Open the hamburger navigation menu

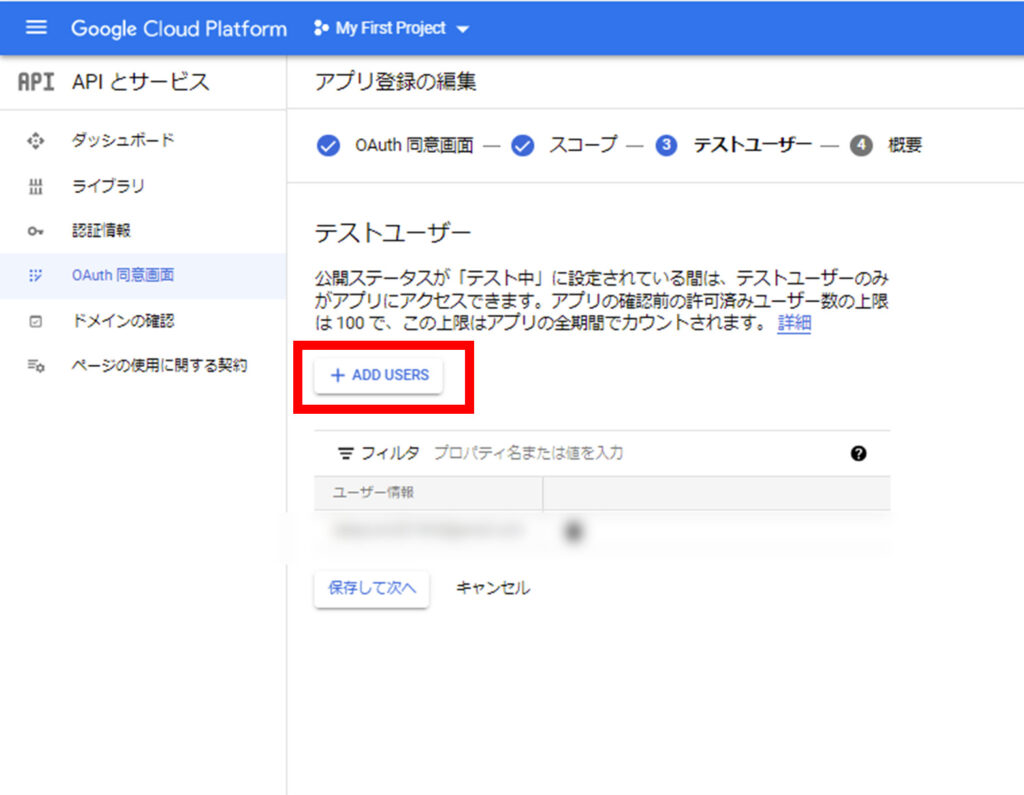[x=36, y=28]
